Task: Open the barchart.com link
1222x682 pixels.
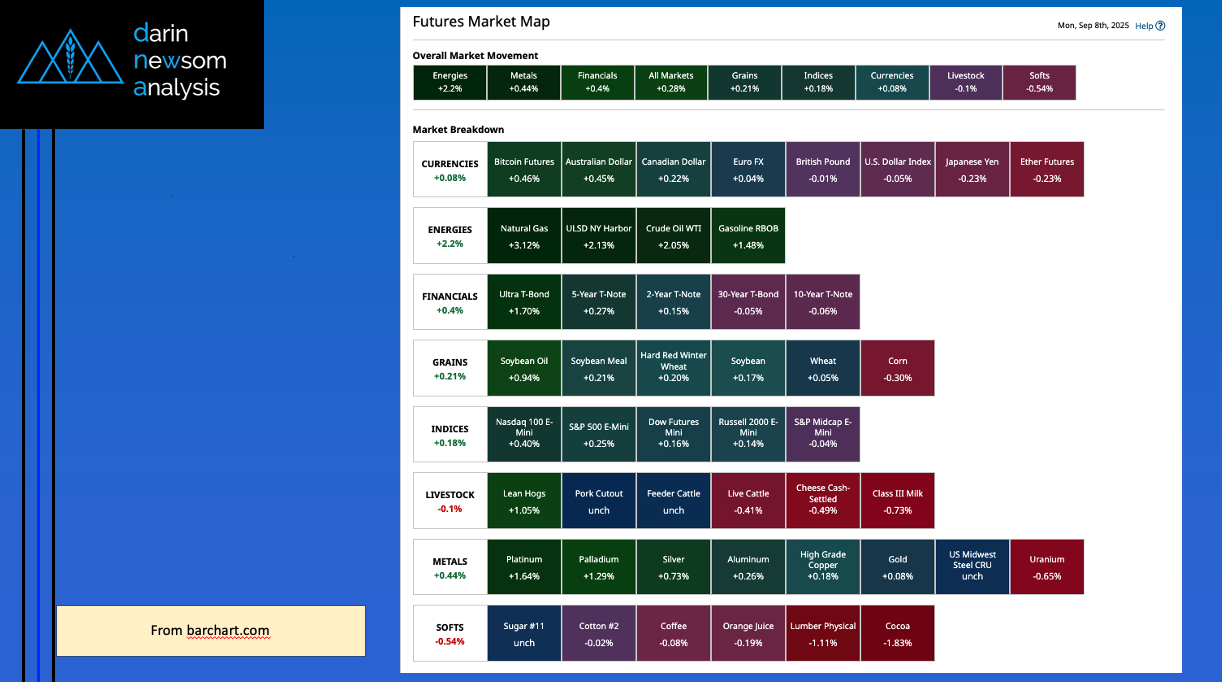Action: (x=227, y=631)
